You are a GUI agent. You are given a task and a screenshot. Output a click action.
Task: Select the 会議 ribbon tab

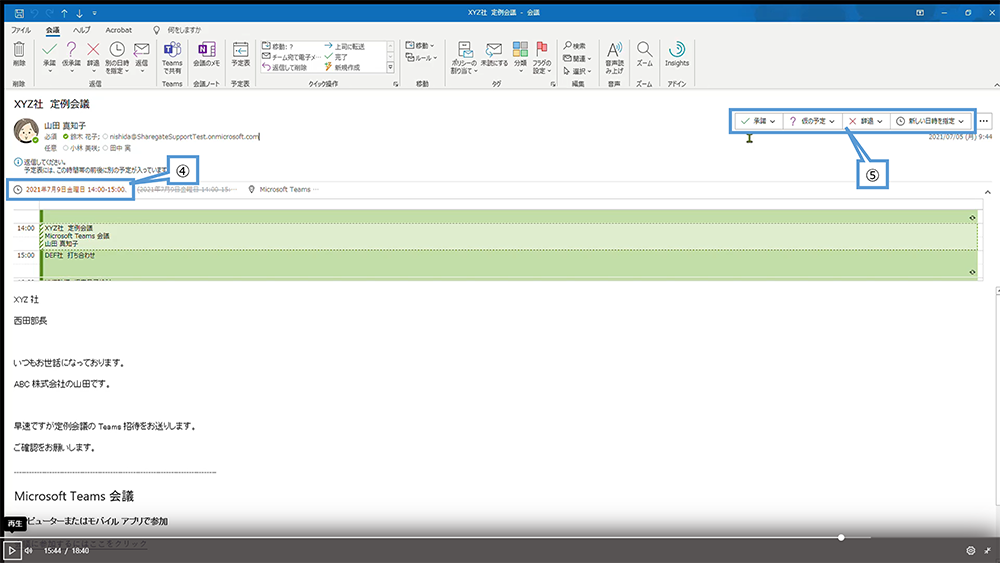[x=52, y=30]
